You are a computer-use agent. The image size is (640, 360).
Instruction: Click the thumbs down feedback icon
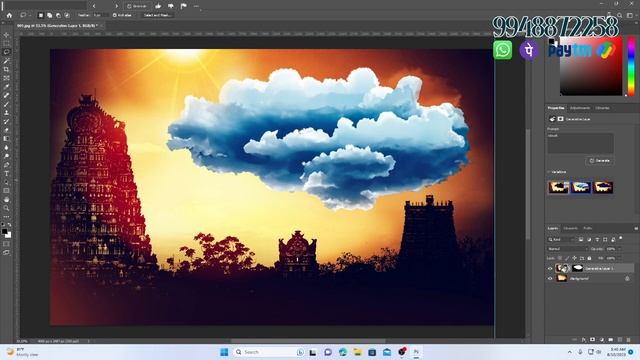171,6
